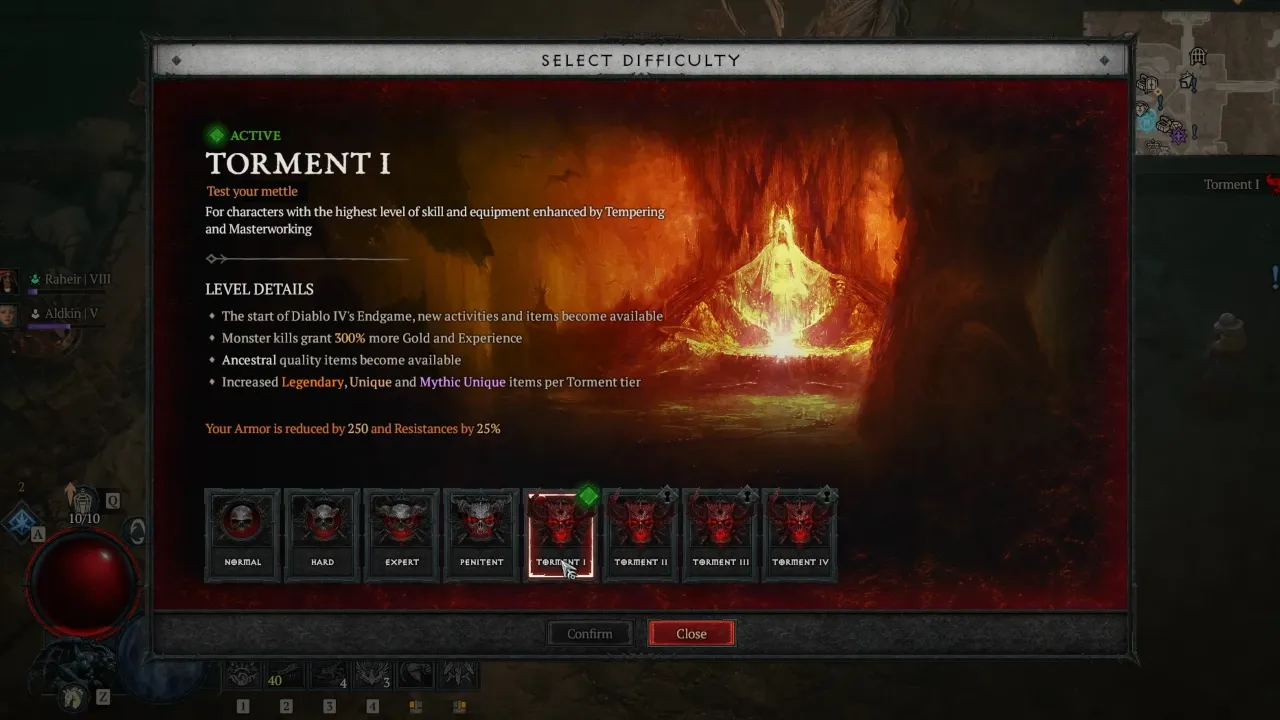Activate skill slot 1 on action bar
This screenshot has height=720, width=1280.
243,675
